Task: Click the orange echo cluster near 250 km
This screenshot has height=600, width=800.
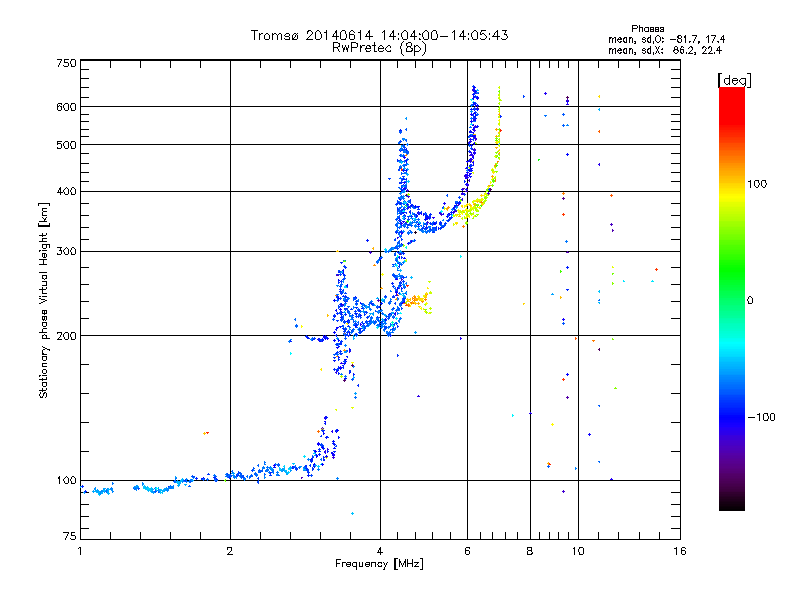Action: 417,301
